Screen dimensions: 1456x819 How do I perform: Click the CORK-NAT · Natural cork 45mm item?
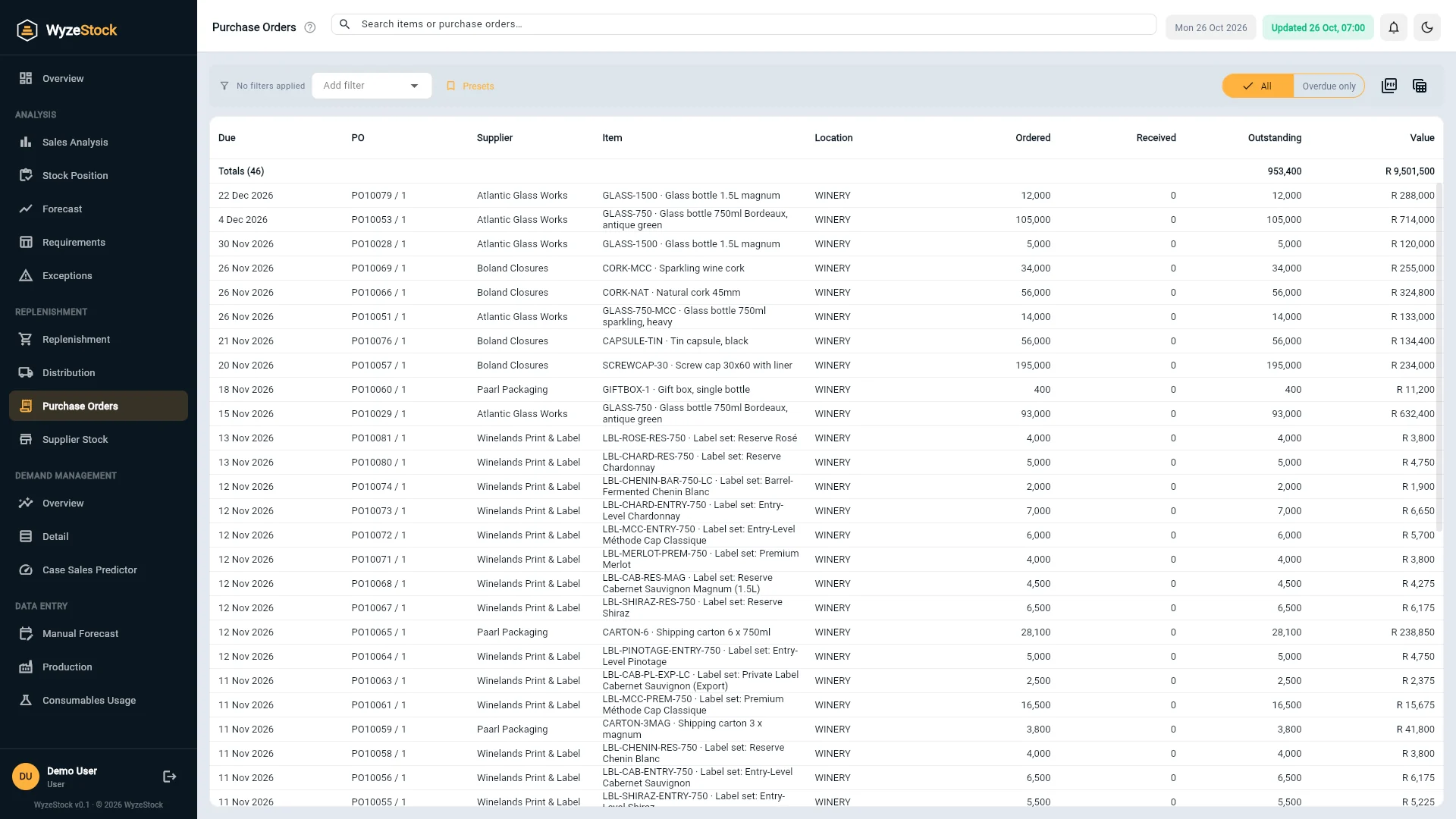tap(671, 293)
